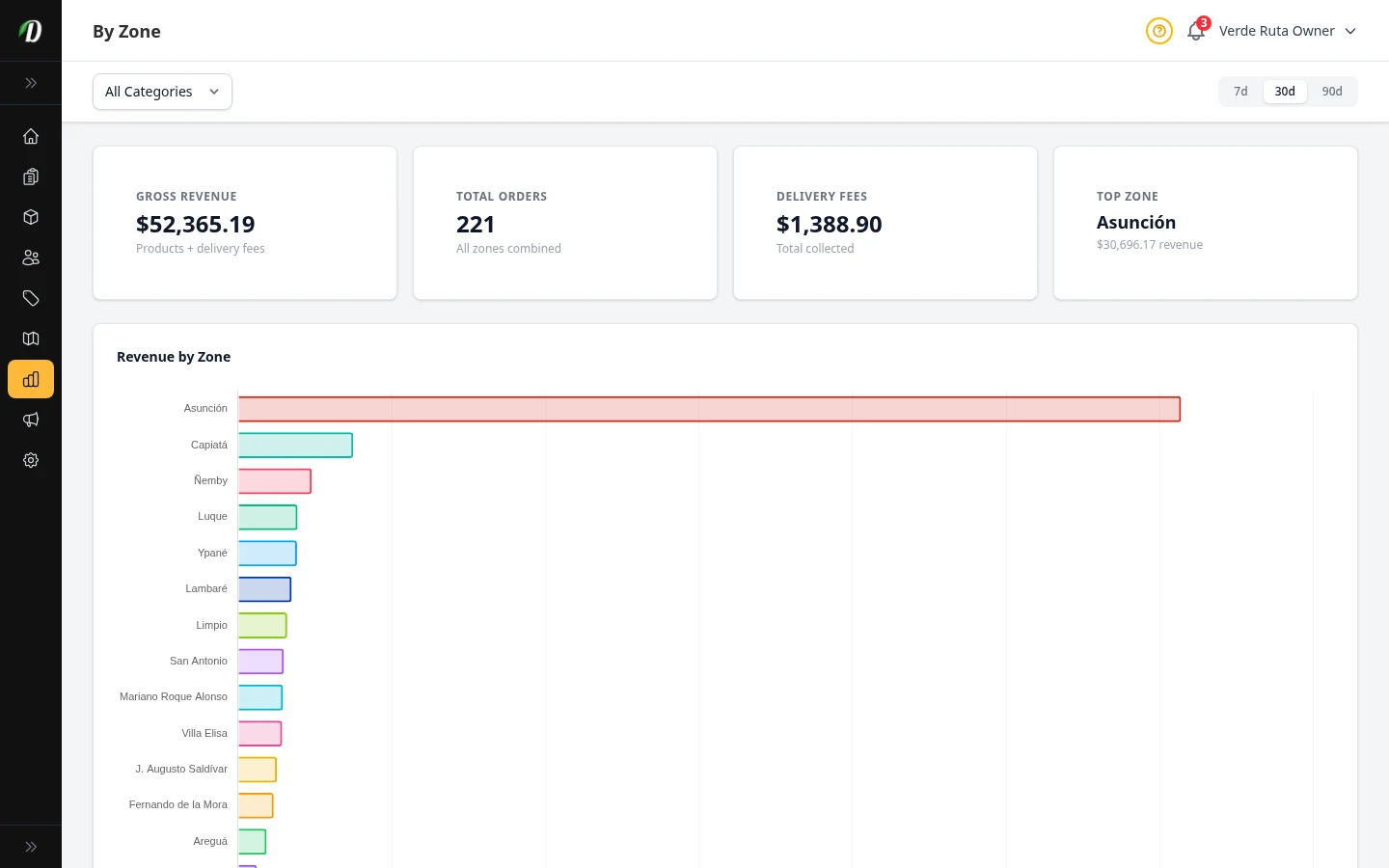
Task: View Customers using the people icon
Action: point(30,258)
